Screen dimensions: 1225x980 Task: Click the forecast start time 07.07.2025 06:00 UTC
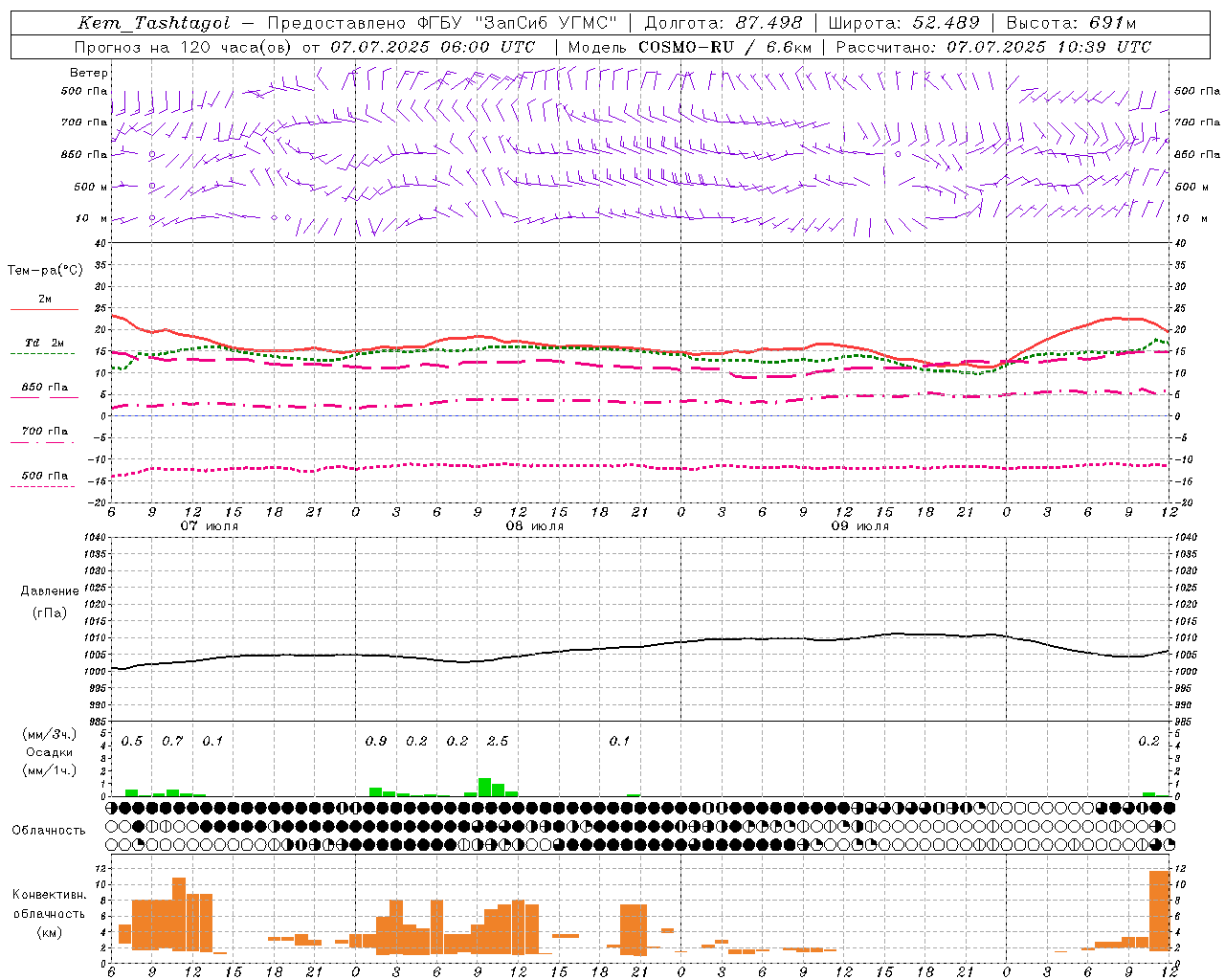pyautogui.click(x=433, y=47)
